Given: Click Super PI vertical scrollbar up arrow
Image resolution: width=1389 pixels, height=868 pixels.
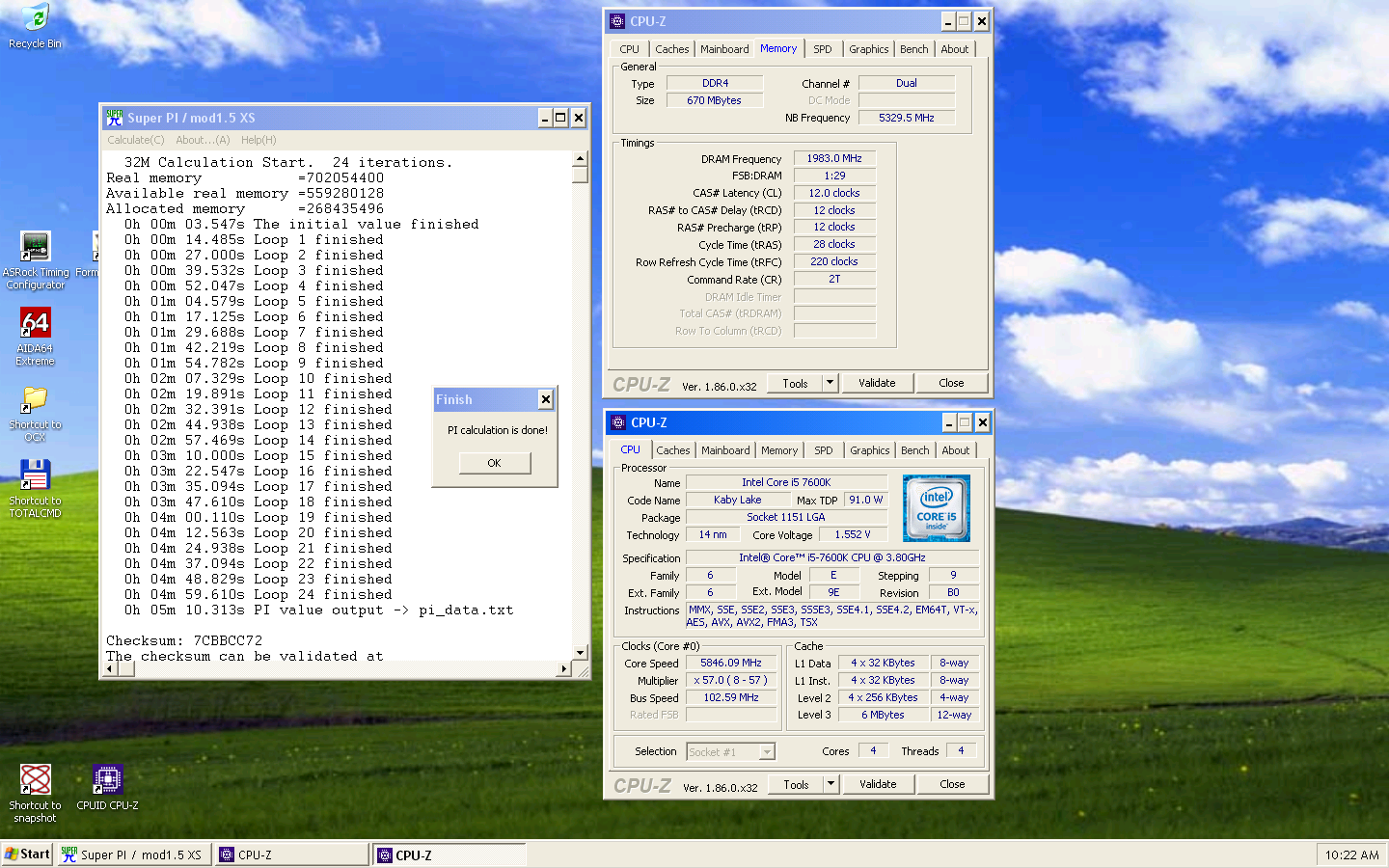Looking at the screenshot, I should pyautogui.click(x=580, y=158).
